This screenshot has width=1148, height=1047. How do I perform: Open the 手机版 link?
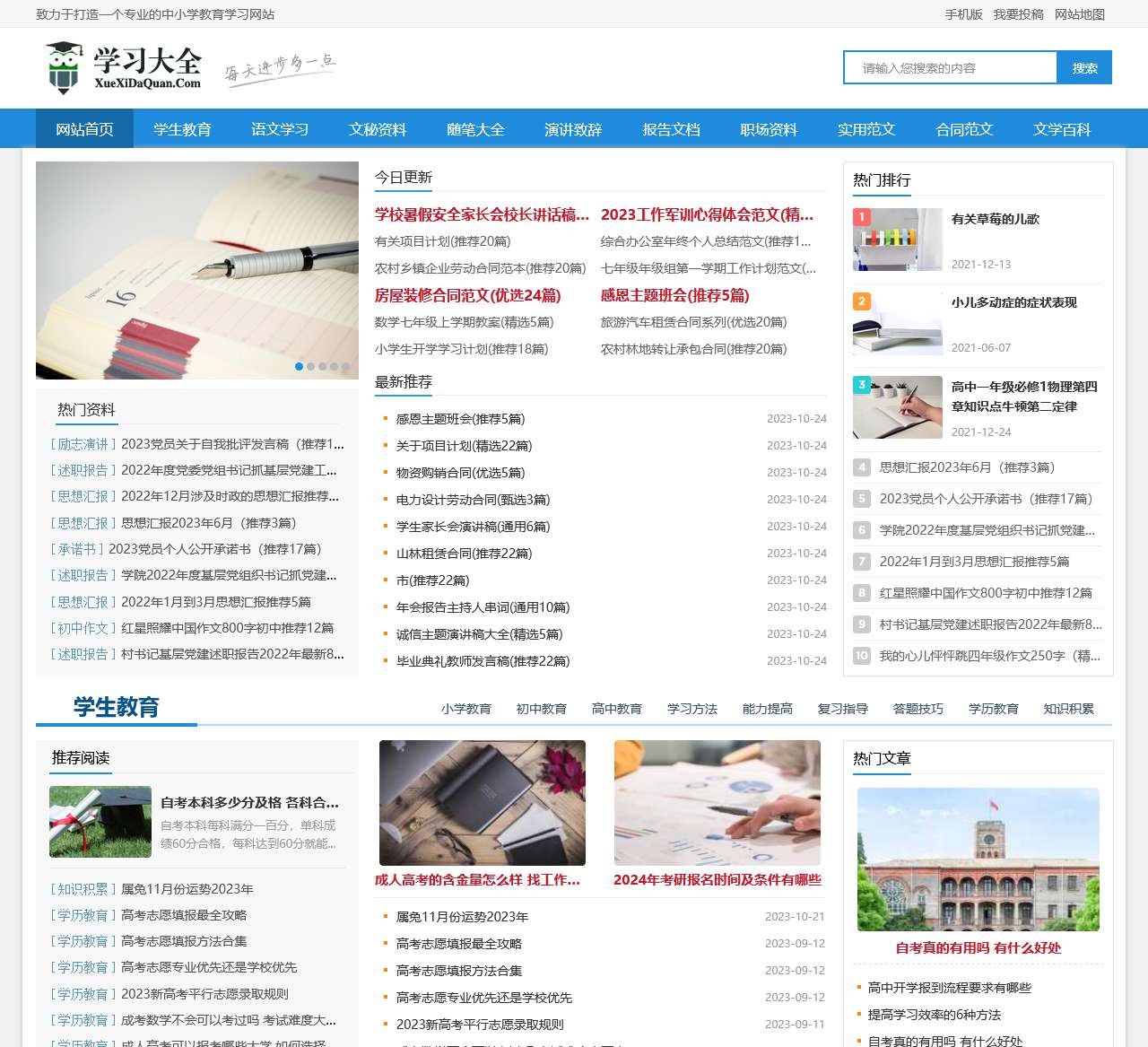pos(964,14)
